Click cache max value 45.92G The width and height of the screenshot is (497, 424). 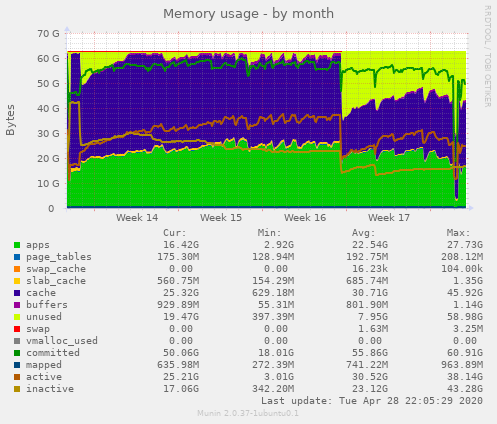pyautogui.click(x=465, y=293)
